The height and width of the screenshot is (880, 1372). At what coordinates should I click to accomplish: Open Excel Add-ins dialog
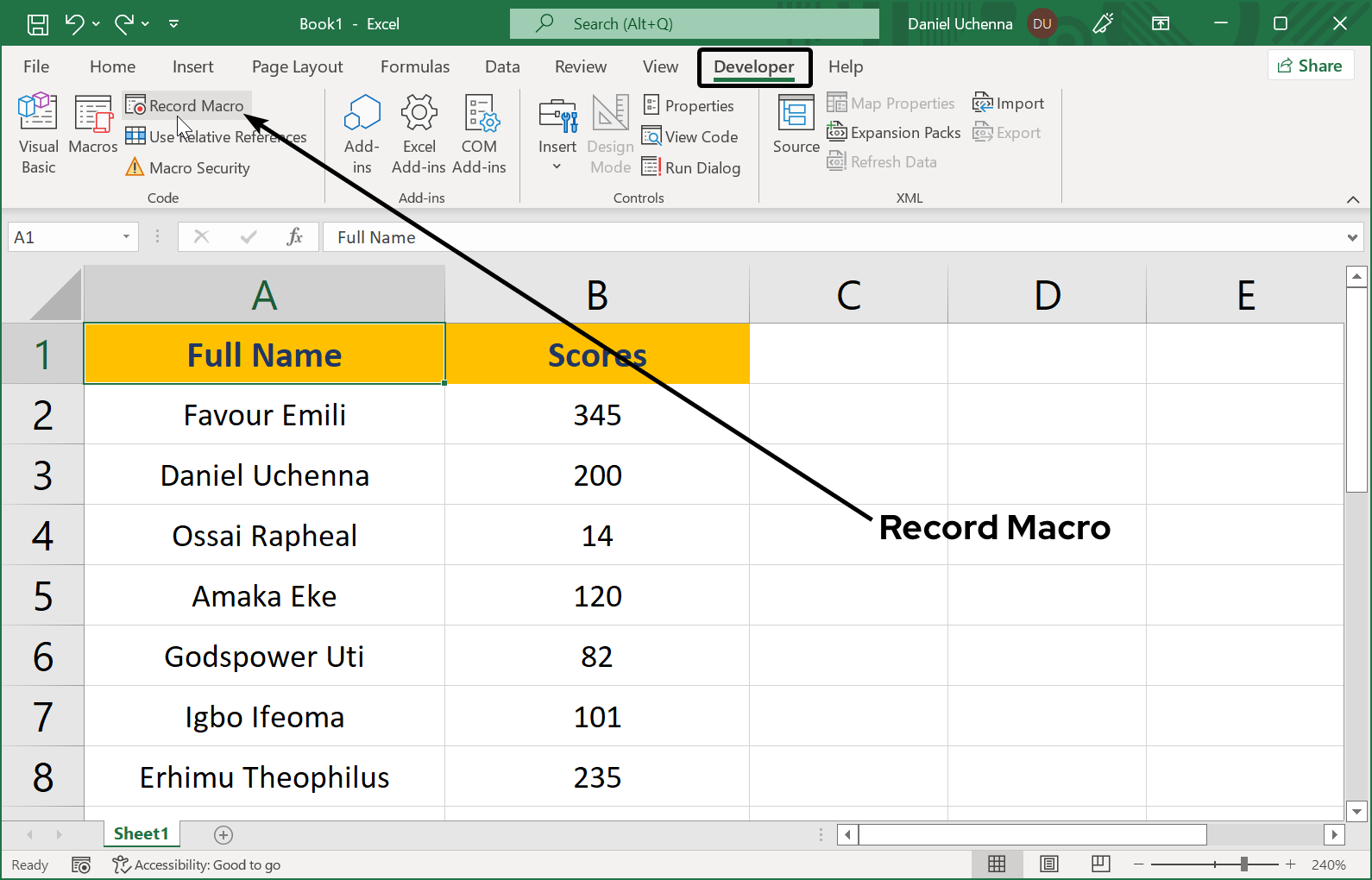tap(419, 134)
